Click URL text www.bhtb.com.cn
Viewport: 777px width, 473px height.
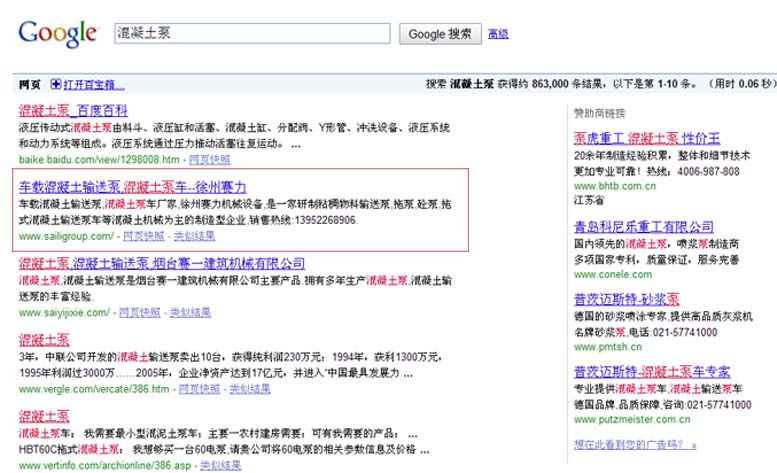coord(614,186)
